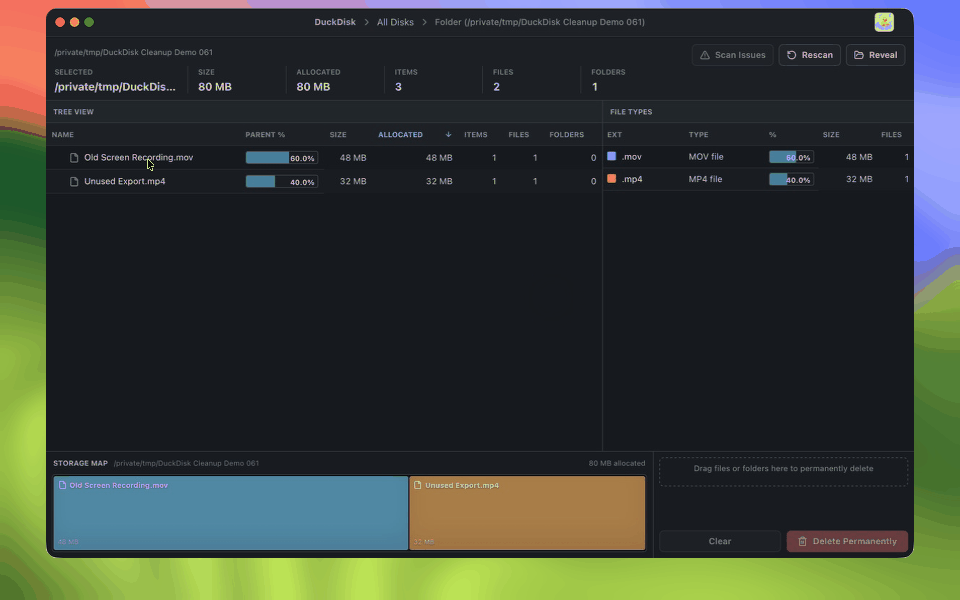Click file icon of Old Screen Recording.mov row
The width and height of the screenshot is (960, 600).
click(74, 158)
